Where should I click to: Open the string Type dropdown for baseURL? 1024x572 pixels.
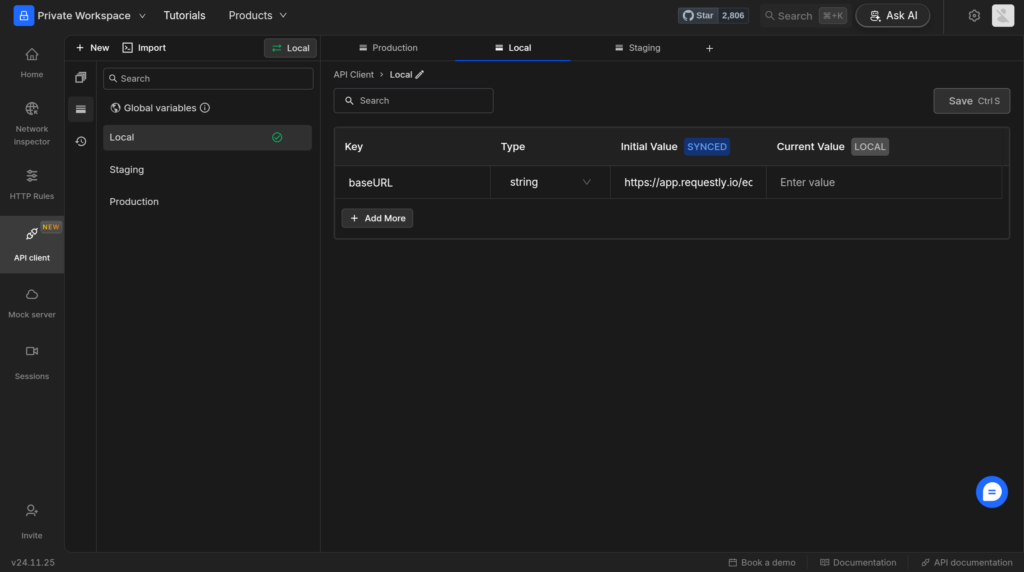click(550, 182)
